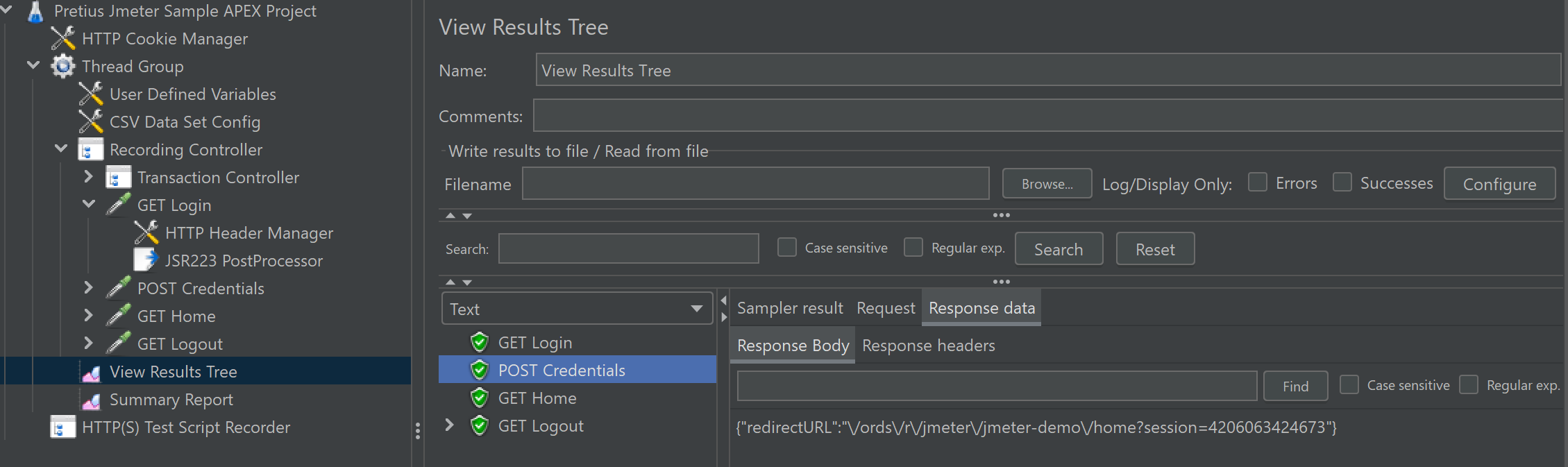1568x467 pixels.
Task: Expand the GET Logout result entry
Action: coord(449,425)
